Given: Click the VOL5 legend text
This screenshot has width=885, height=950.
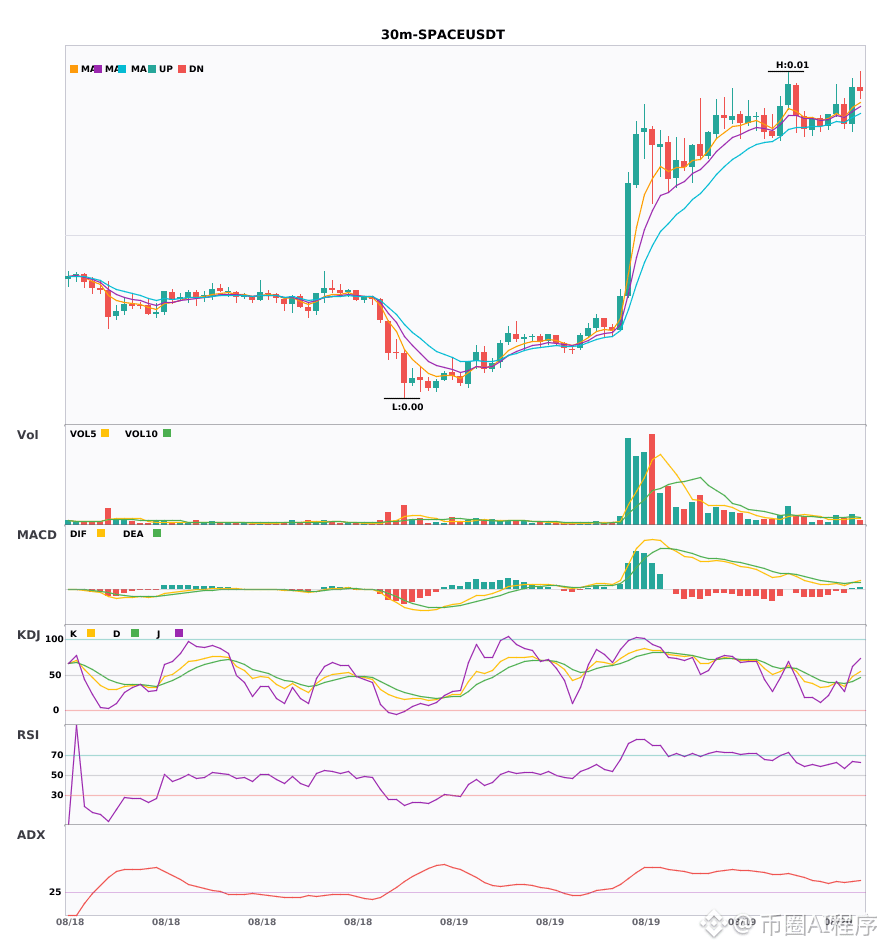Looking at the screenshot, I should coord(83,434).
